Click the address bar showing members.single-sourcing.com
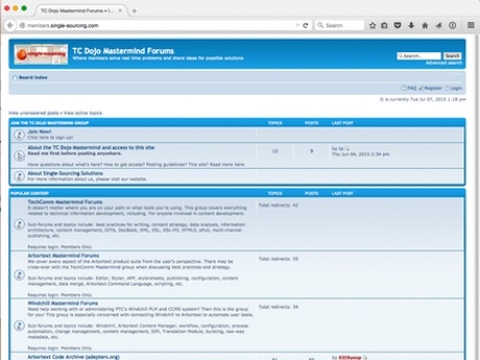 coord(160,25)
